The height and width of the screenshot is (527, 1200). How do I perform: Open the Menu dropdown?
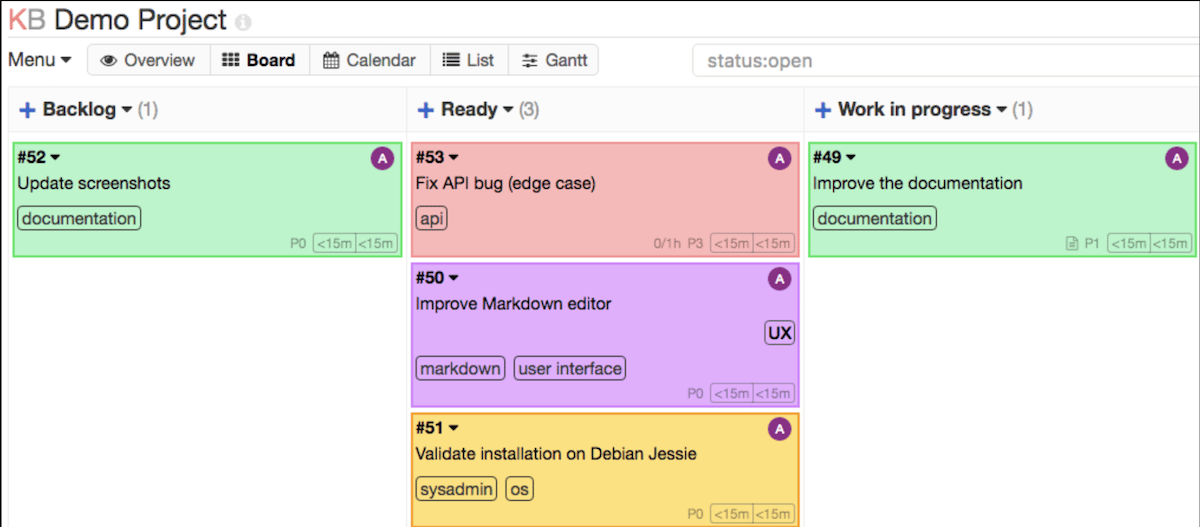40,60
